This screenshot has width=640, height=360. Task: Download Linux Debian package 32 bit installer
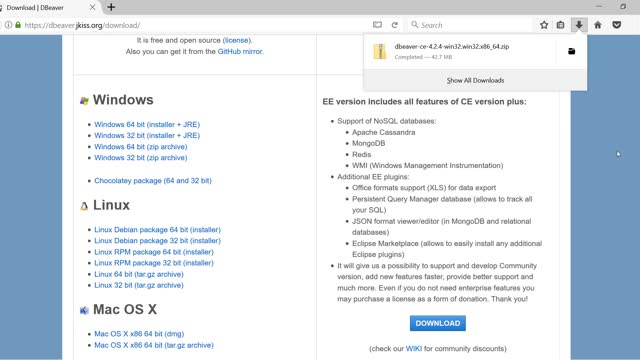click(157, 241)
